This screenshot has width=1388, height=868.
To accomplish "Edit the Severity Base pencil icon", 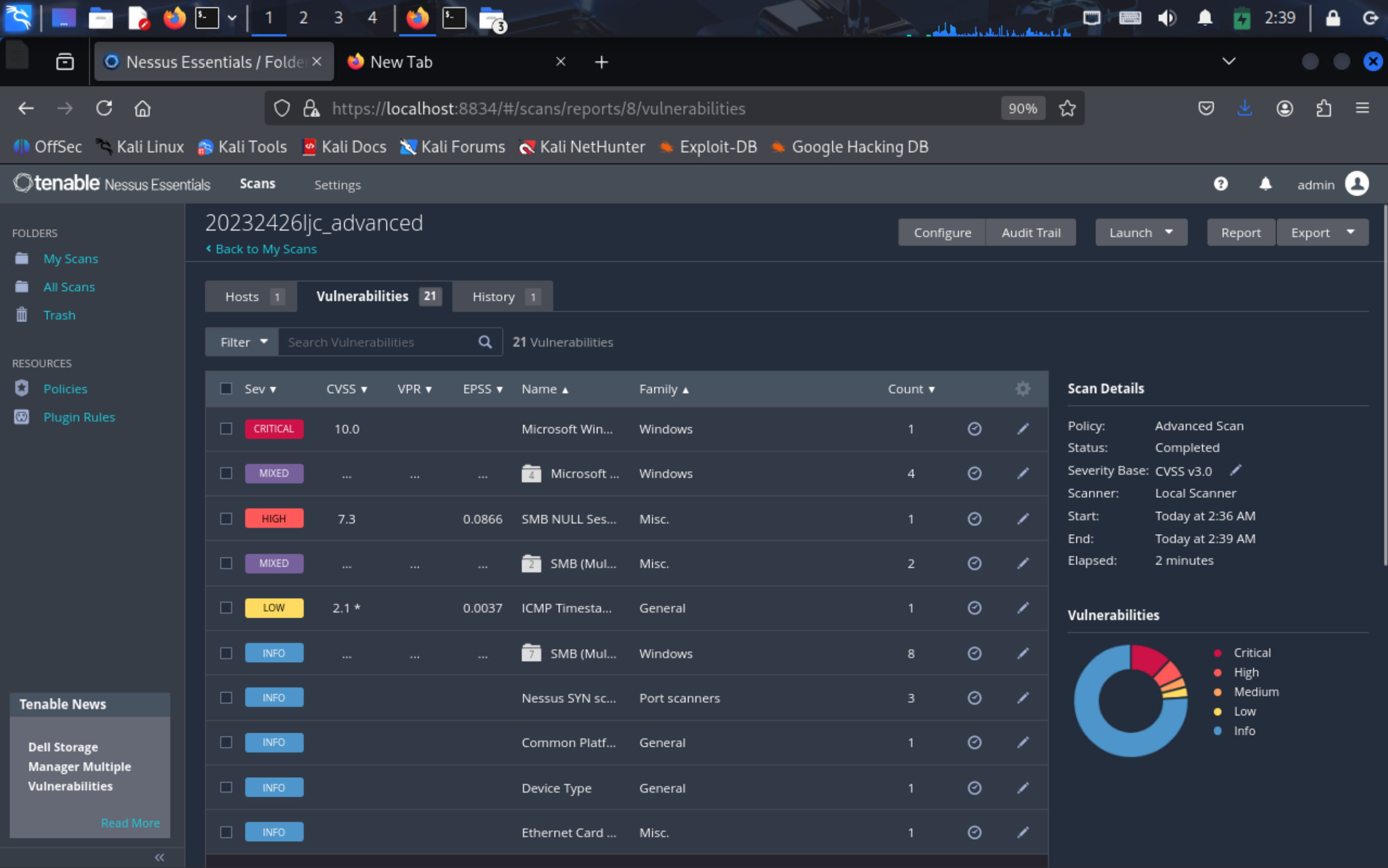I will [1235, 470].
